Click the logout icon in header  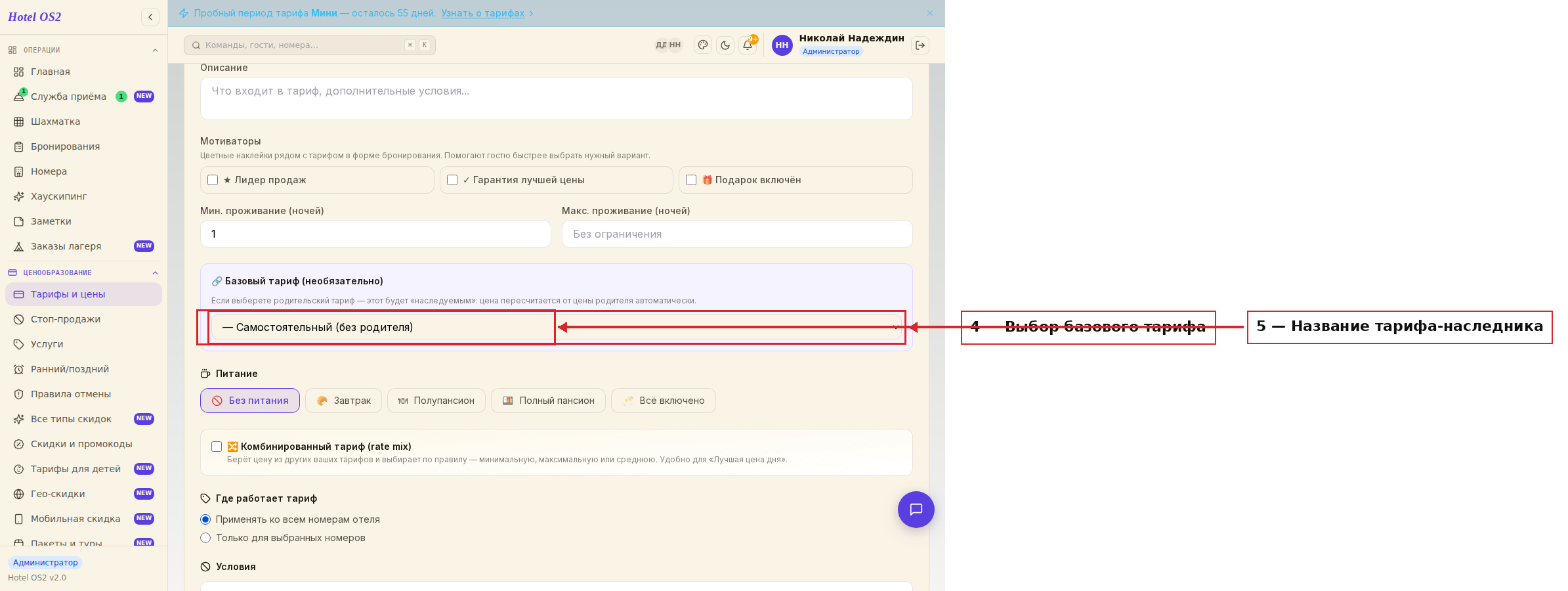point(920,45)
